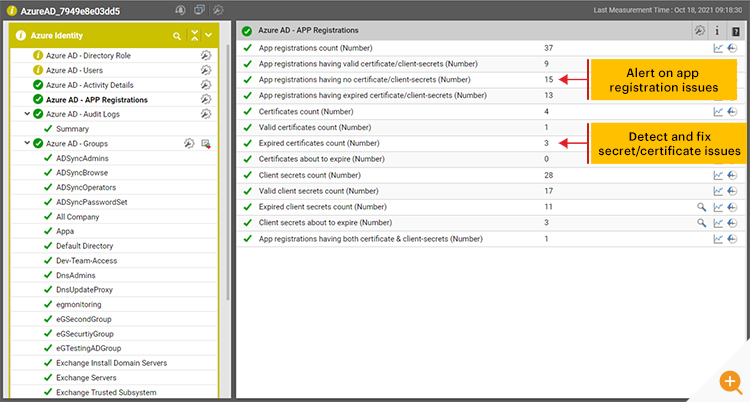
Task: Select the Dev-Team-Access group
Action: [87, 261]
